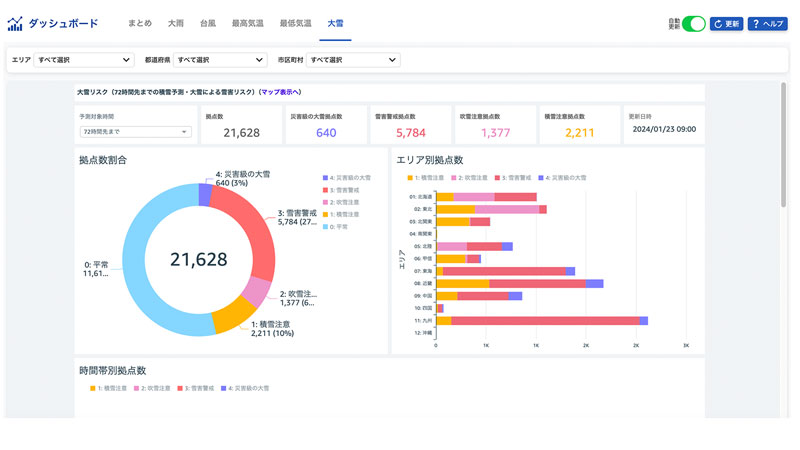Toggle 平常 legend swatch in donut chart
800x450 pixels.
coord(326,227)
